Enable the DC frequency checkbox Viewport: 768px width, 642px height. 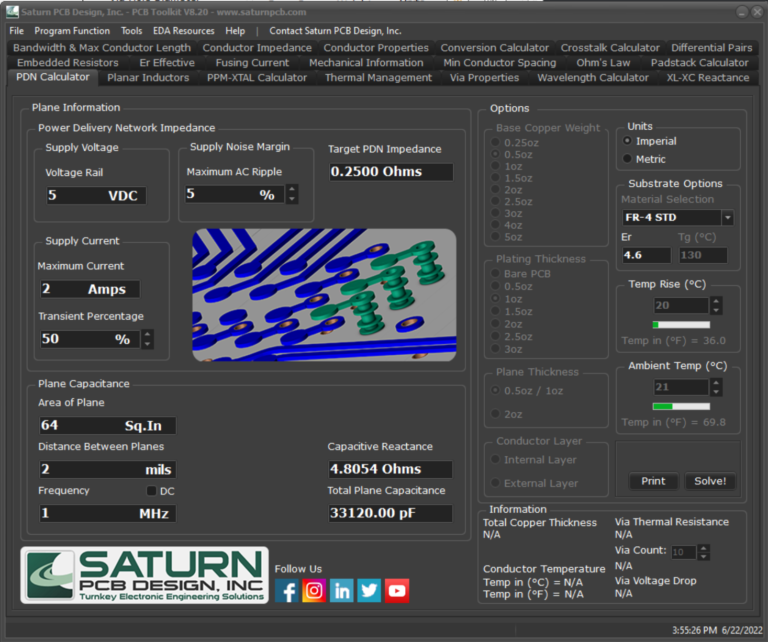point(152,491)
